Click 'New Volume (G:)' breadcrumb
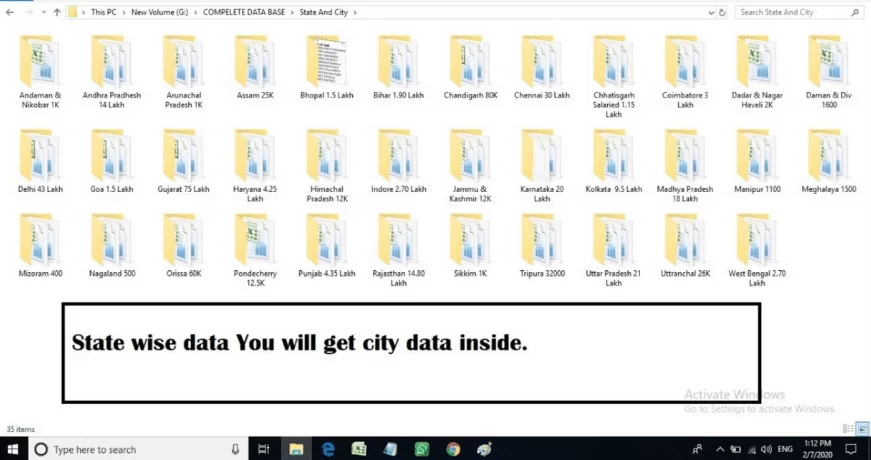 point(159,12)
